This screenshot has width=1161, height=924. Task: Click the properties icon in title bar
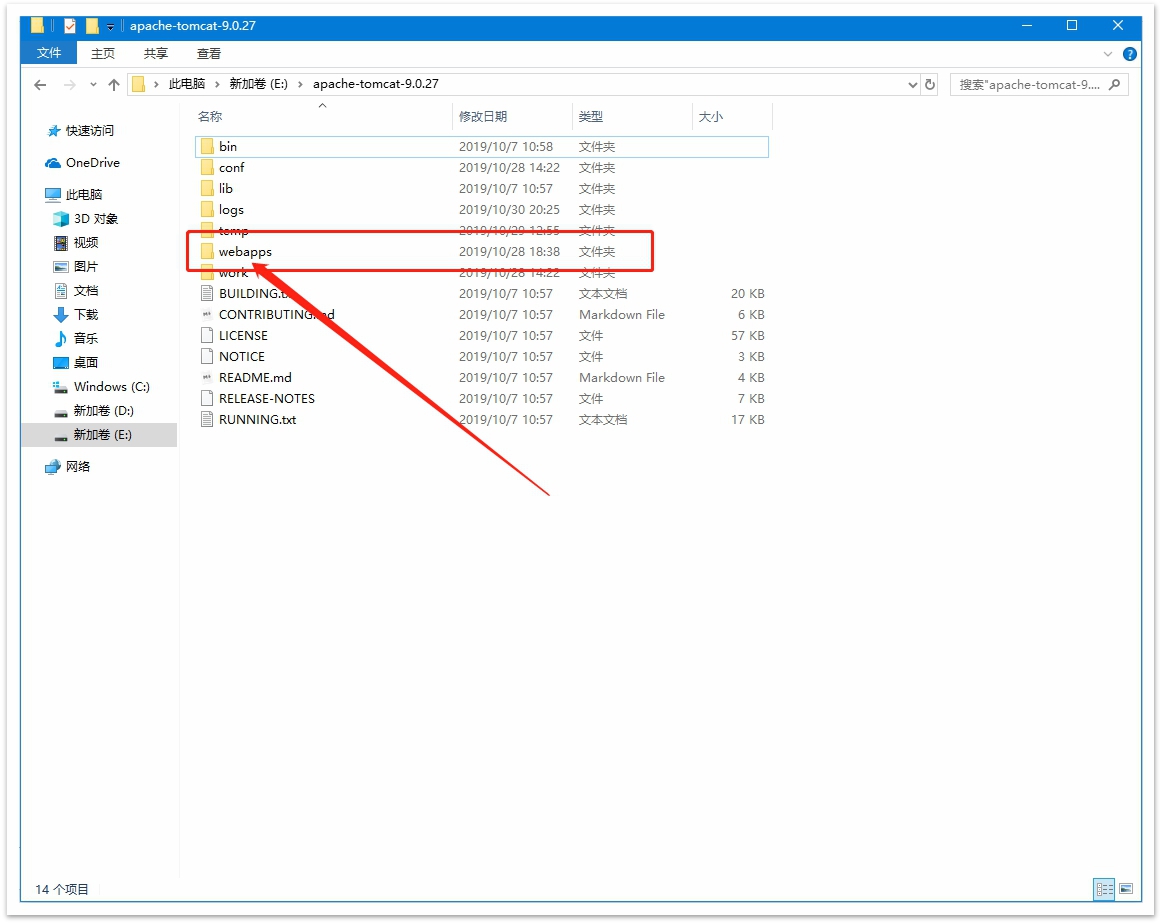[70, 26]
